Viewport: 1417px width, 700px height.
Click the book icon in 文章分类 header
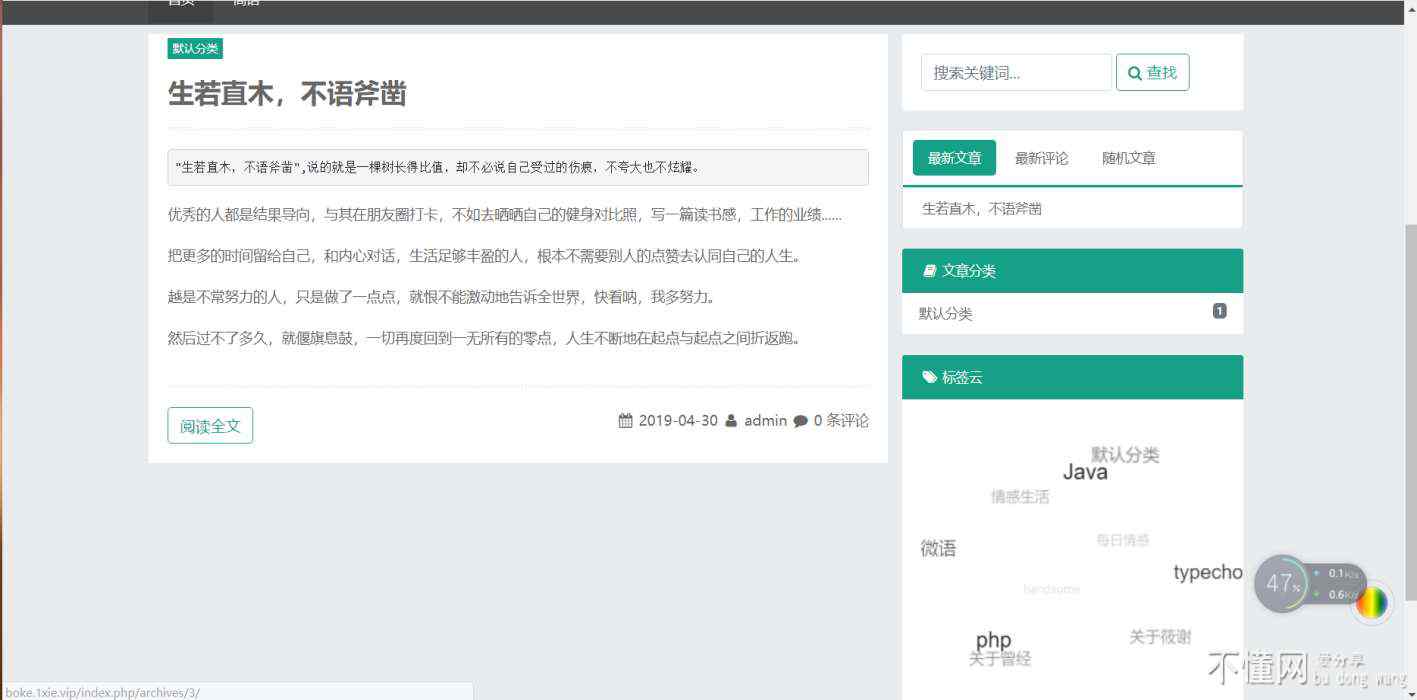(928, 271)
